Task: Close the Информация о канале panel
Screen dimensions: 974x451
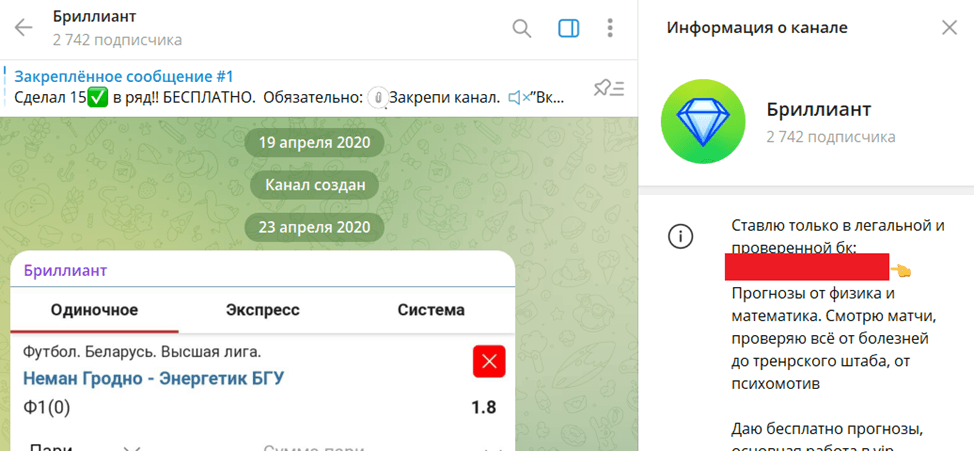Action: point(949,28)
